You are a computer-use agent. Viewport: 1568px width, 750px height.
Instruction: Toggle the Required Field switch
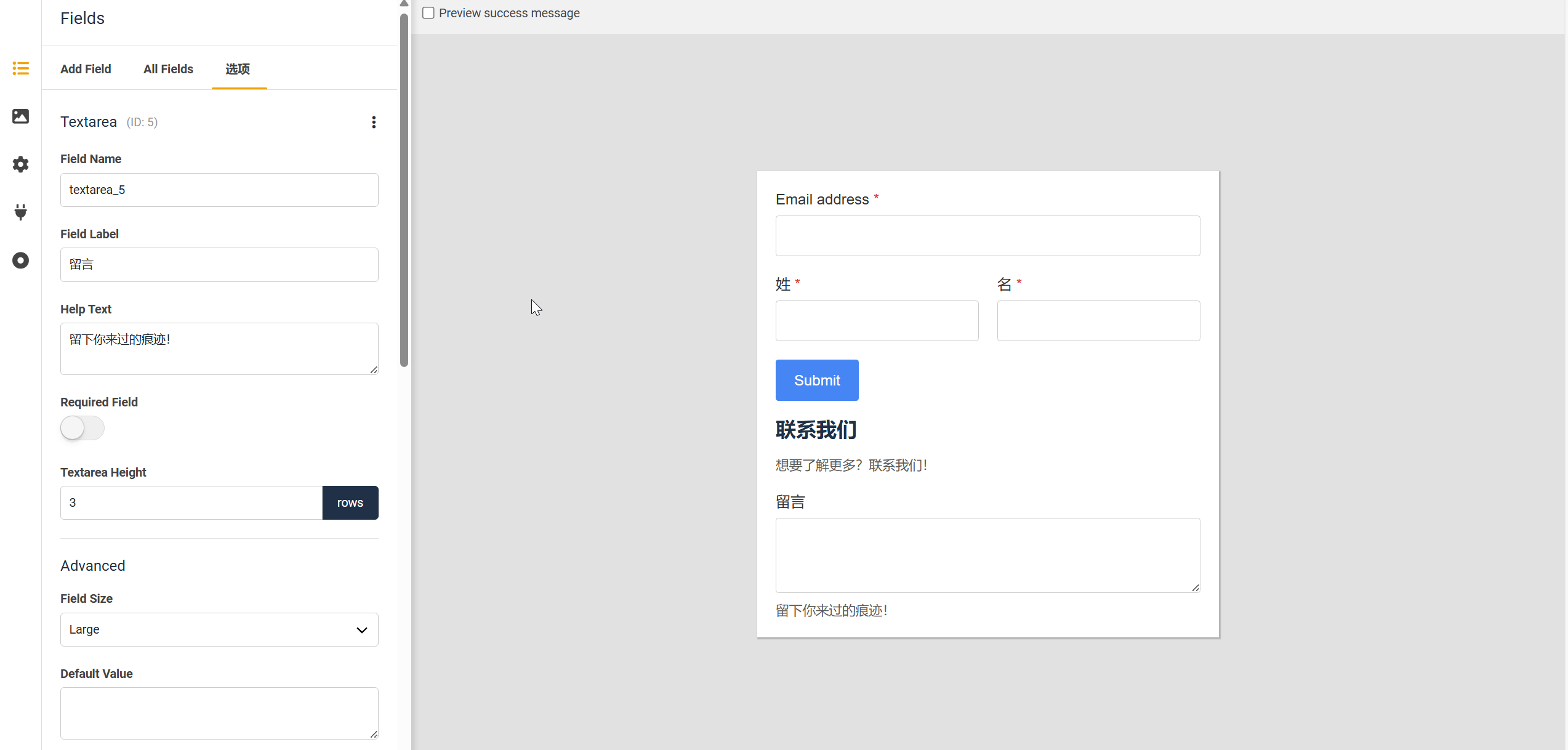(82, 428)
